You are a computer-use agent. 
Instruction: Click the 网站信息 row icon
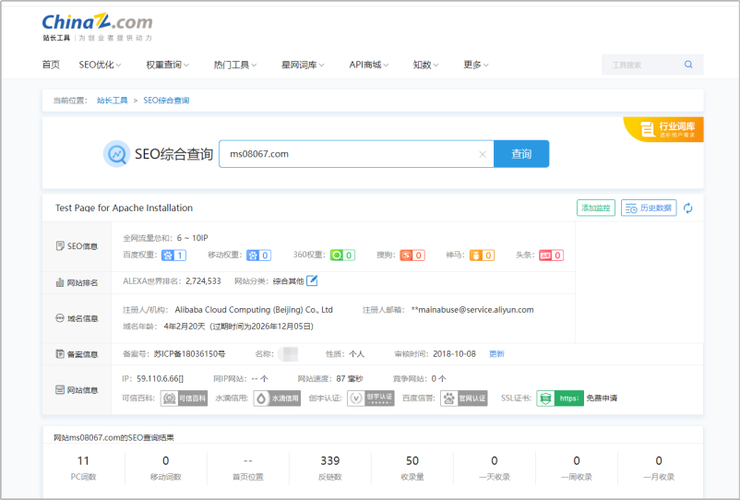point(60,390)
